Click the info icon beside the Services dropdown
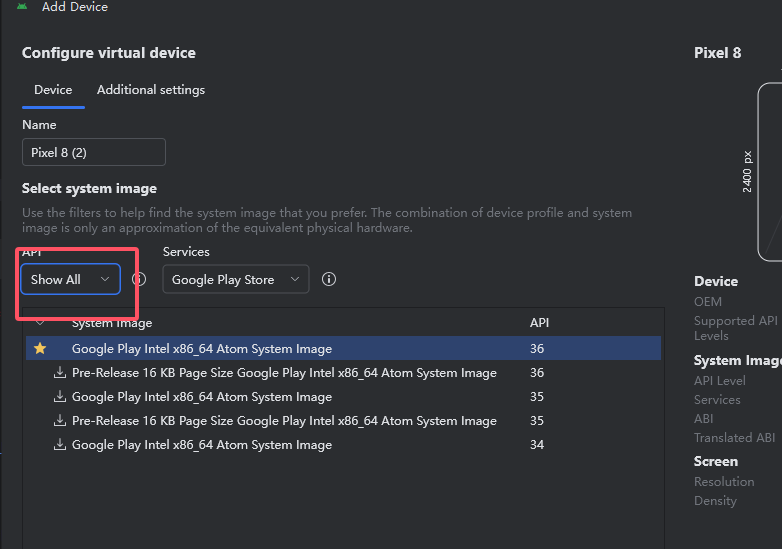 coord(329,279)
